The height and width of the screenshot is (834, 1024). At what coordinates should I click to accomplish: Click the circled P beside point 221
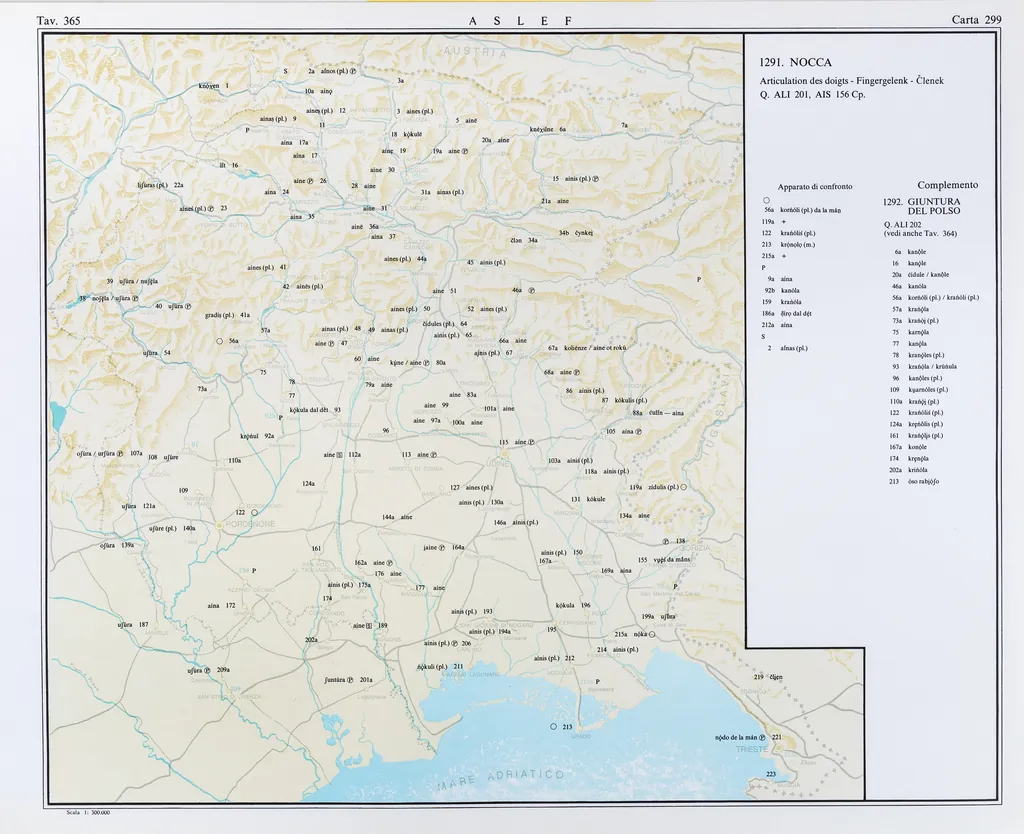coord(762,738)
